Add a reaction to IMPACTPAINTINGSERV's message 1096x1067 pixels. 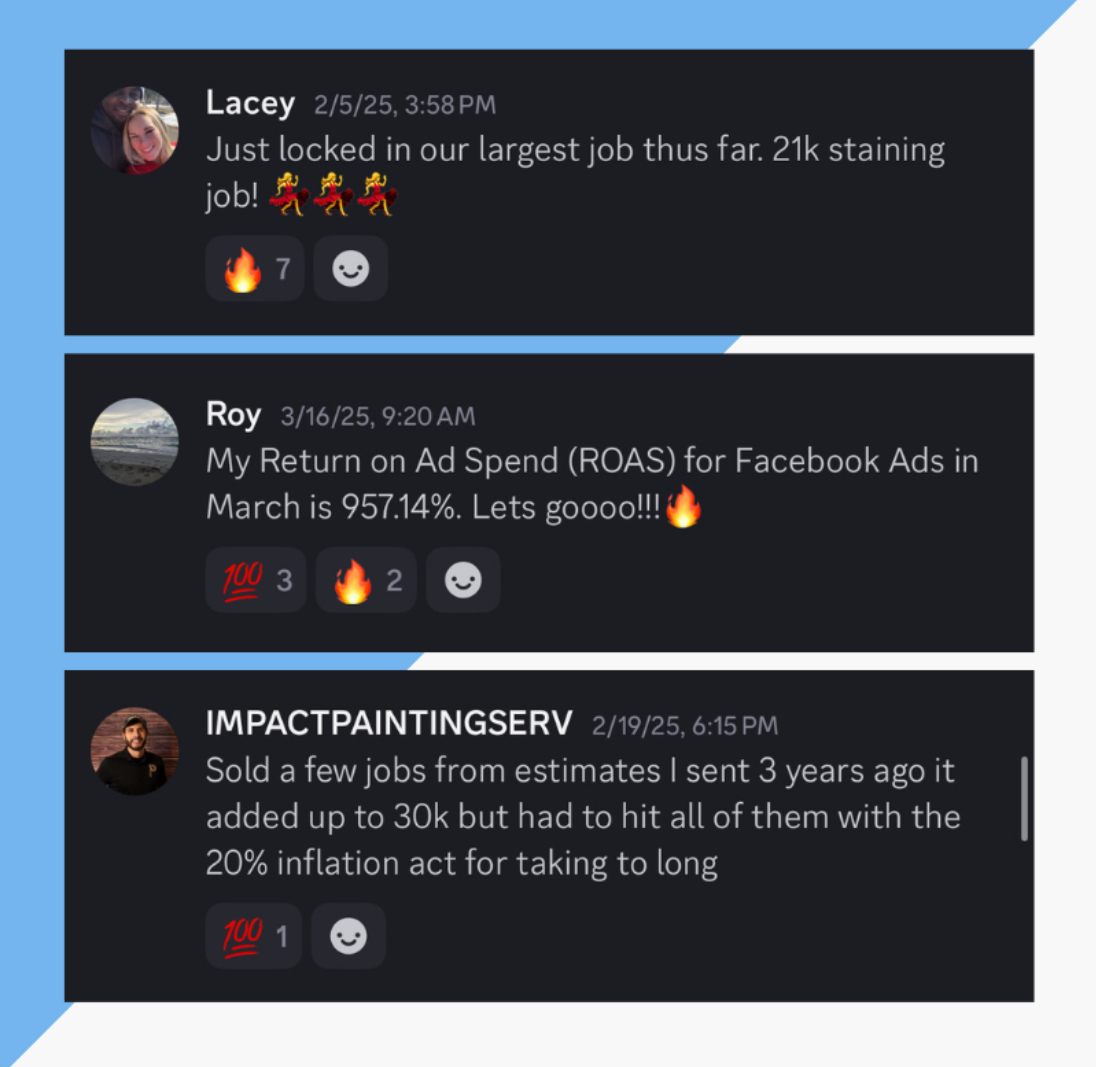point(348,936)
